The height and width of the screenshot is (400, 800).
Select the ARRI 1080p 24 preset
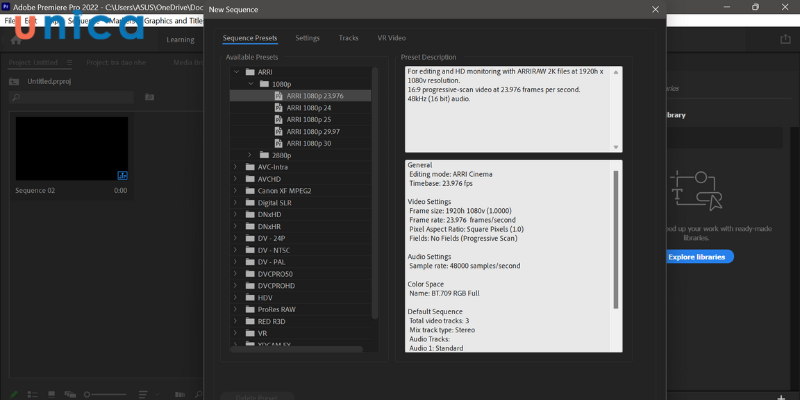pyautogui.click(x=308, y=107)
